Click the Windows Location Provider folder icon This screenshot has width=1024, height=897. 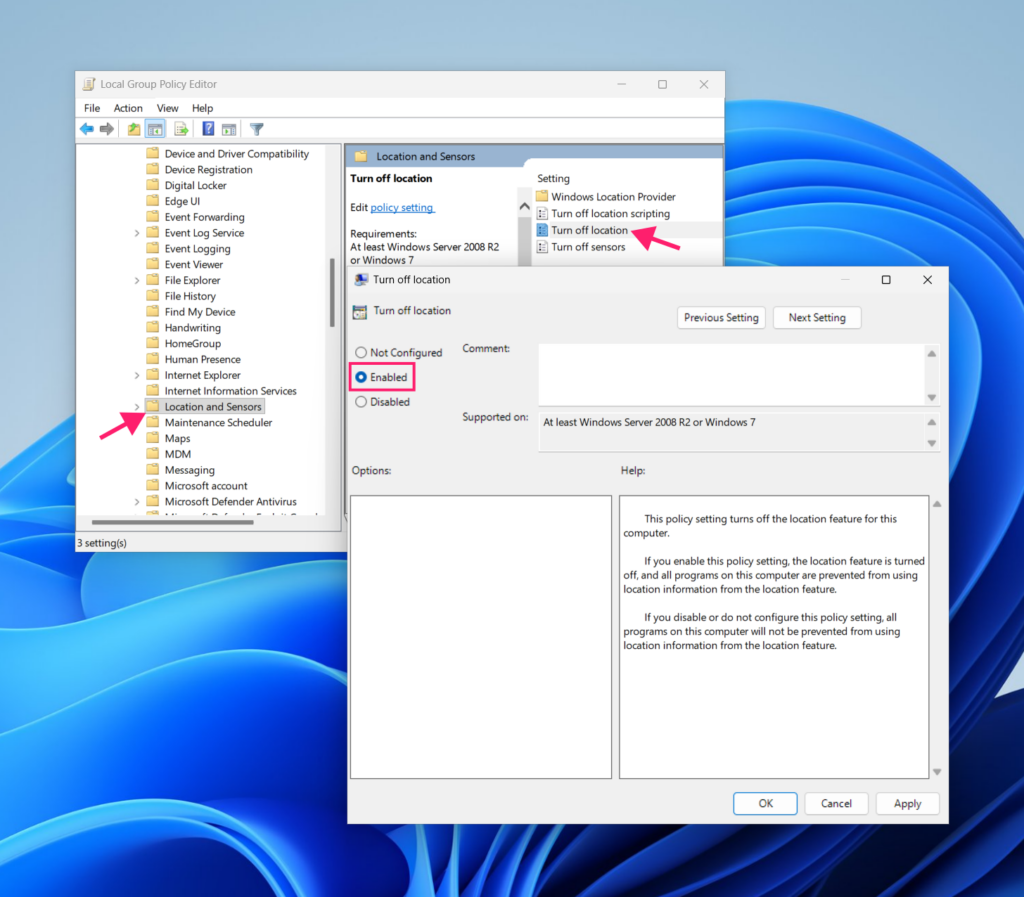[542, 197]
